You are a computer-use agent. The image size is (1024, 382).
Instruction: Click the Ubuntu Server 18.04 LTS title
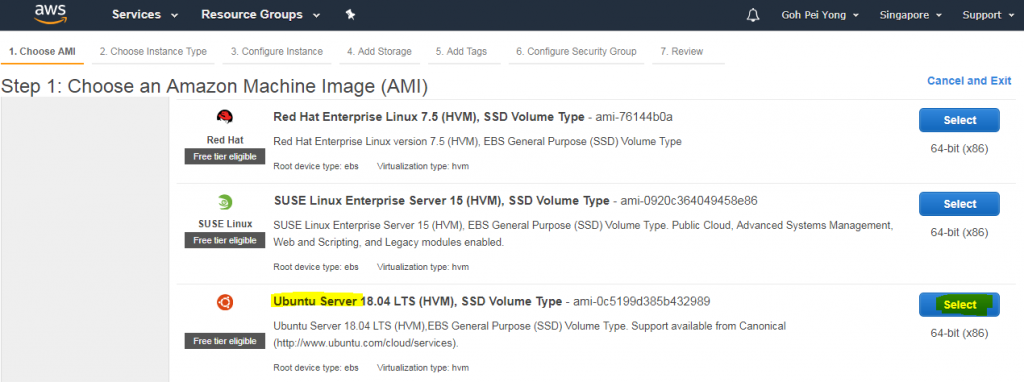417,301
